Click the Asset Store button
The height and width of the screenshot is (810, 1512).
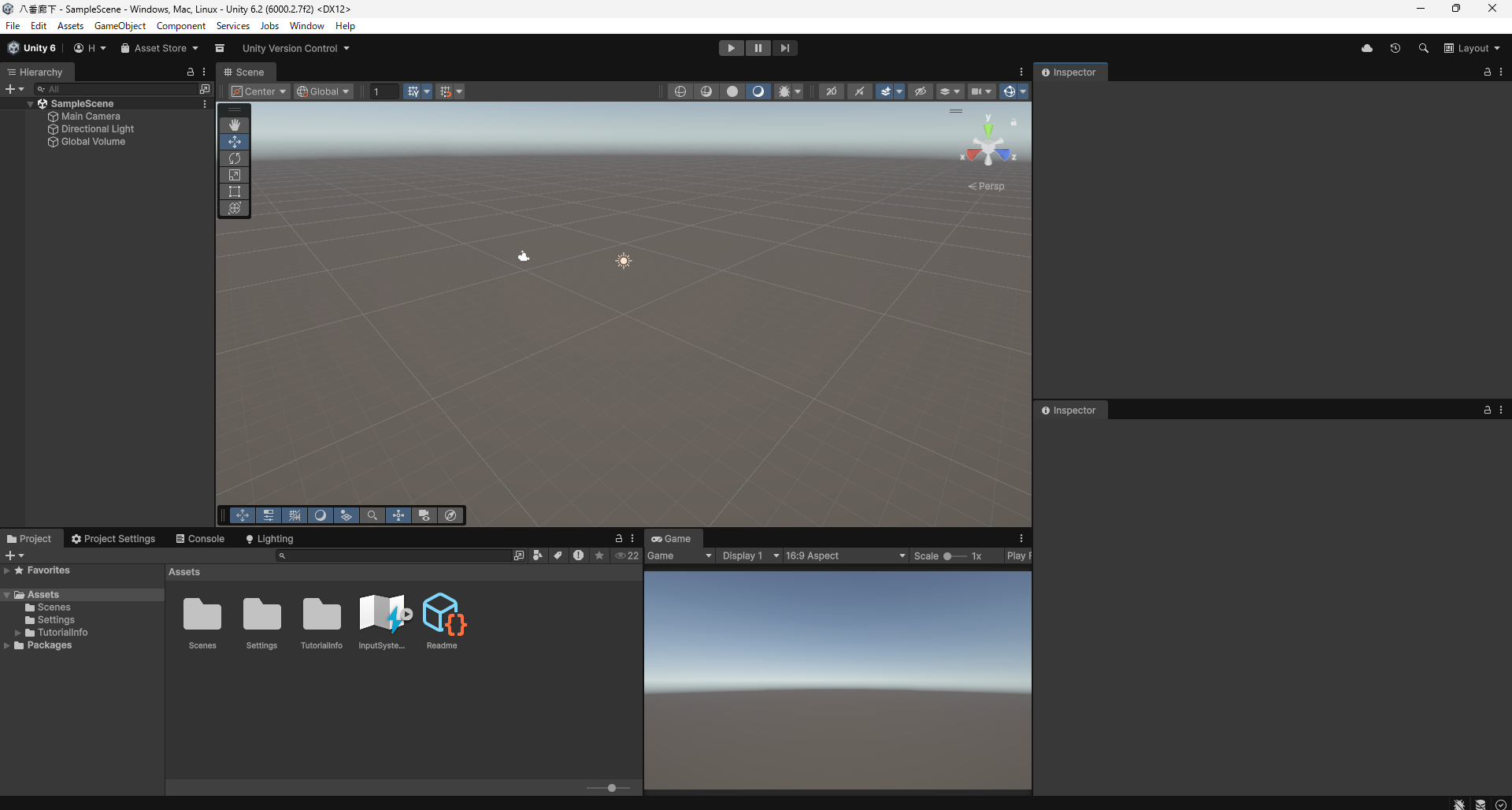tap(159, 48)
